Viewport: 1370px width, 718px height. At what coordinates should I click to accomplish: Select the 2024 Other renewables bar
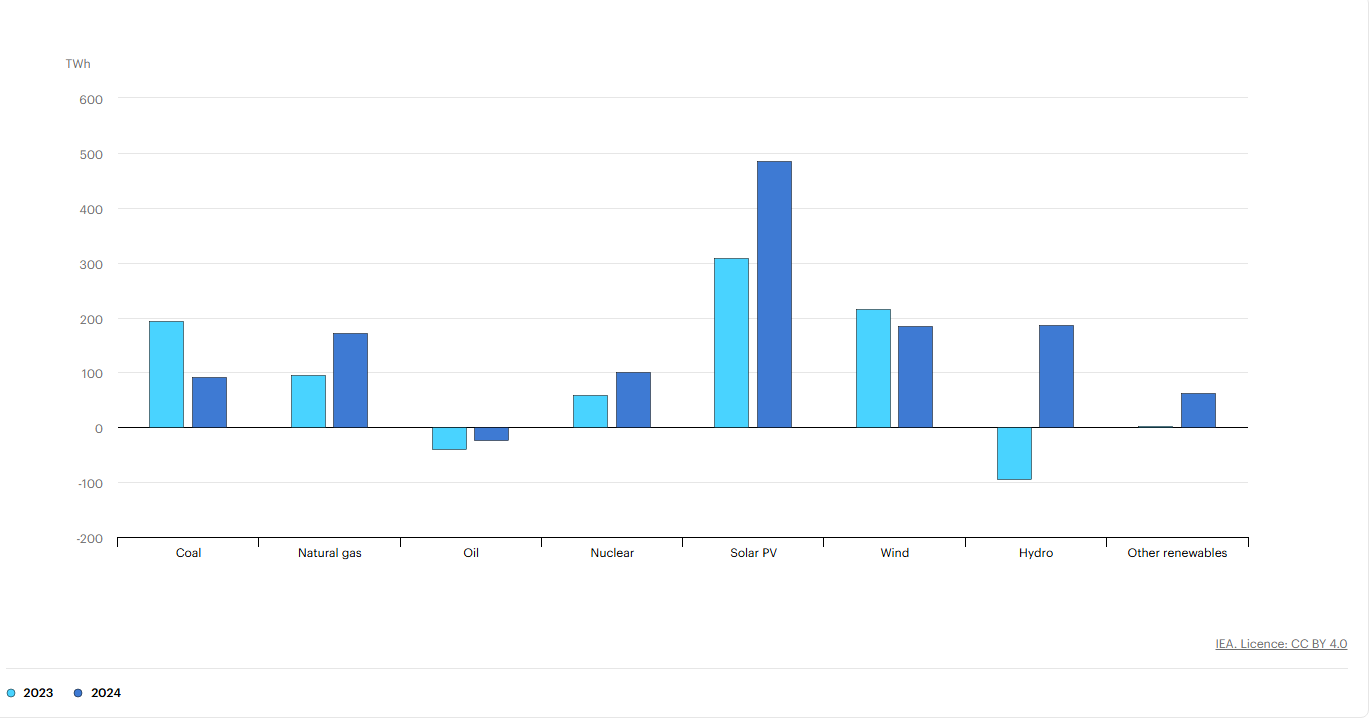(1198, 410)
